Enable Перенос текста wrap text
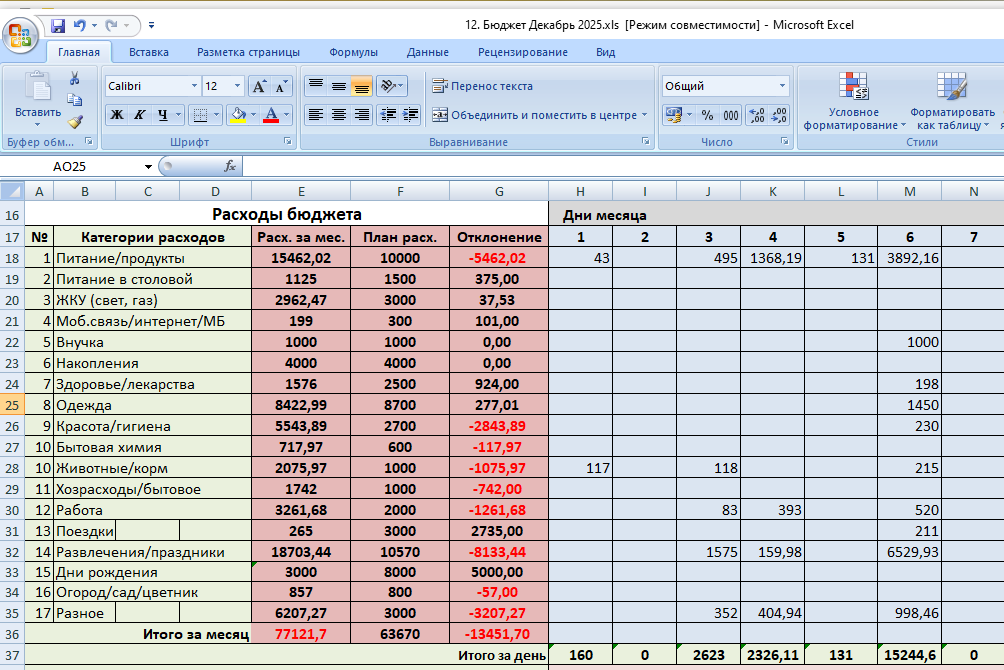Viewport: 1004px width, 670px height. [483, 86]
